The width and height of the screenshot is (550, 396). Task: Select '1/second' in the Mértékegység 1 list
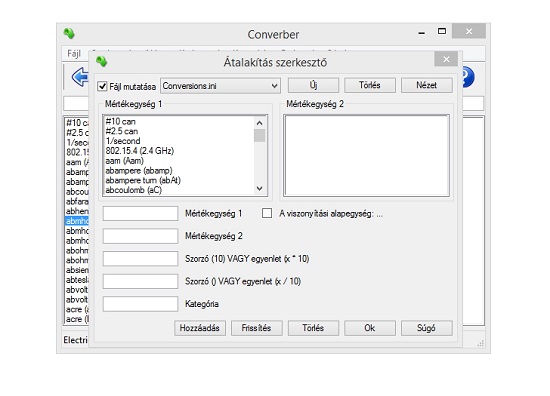click(x=123, y=141)
